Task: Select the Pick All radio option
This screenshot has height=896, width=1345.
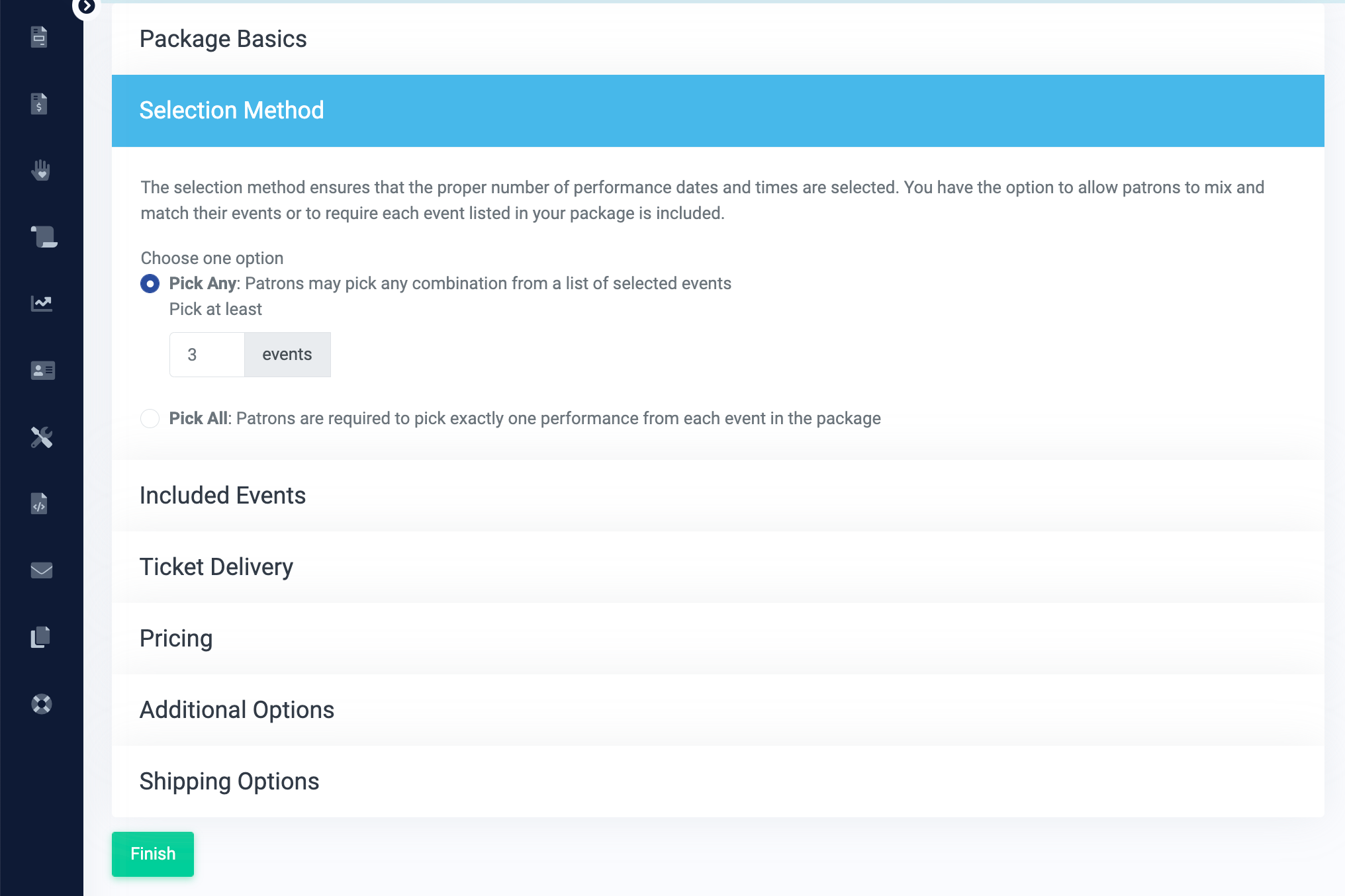Action: tap(150, 419)
